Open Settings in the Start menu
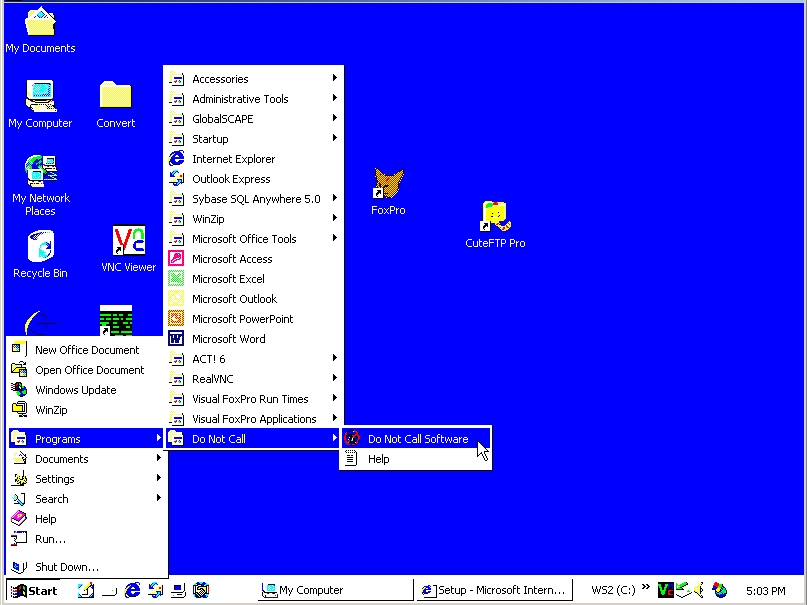807x605 pixels. [x=86, y=478]
